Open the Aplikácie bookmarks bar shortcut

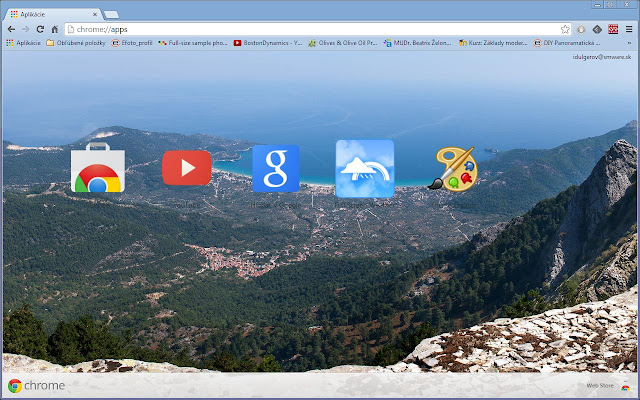[23, 43]
